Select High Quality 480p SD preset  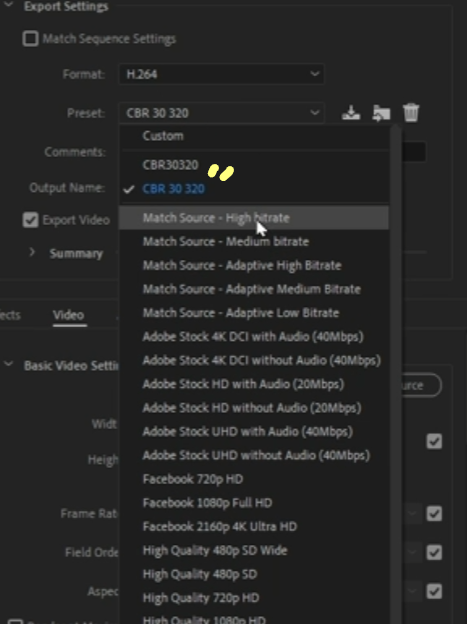tap(254, 574)
